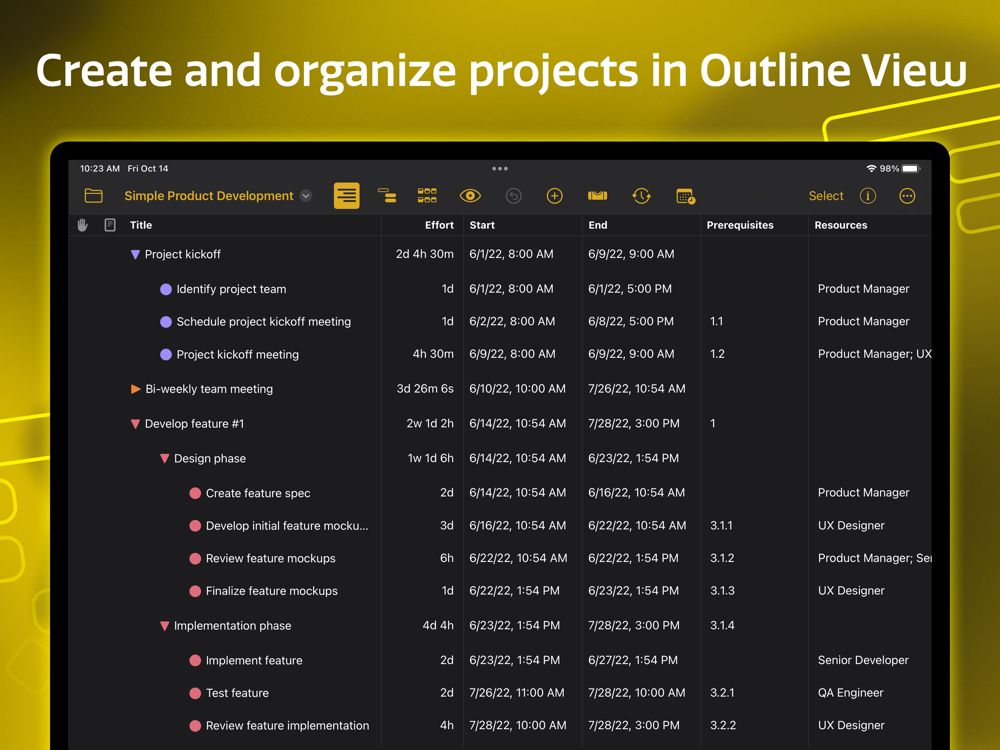The height and width of the screenshot is (750, 1000).
Task: Add a new task with plus icon
Action: [x=555, y=196]
